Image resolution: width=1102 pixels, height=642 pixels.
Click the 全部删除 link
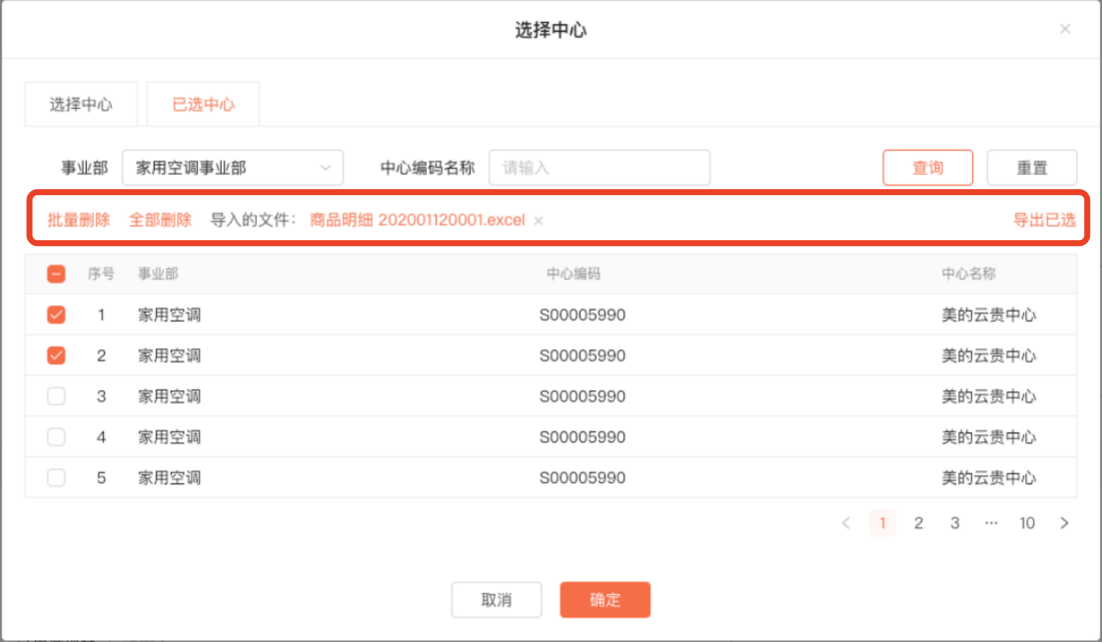click(160, 220)
